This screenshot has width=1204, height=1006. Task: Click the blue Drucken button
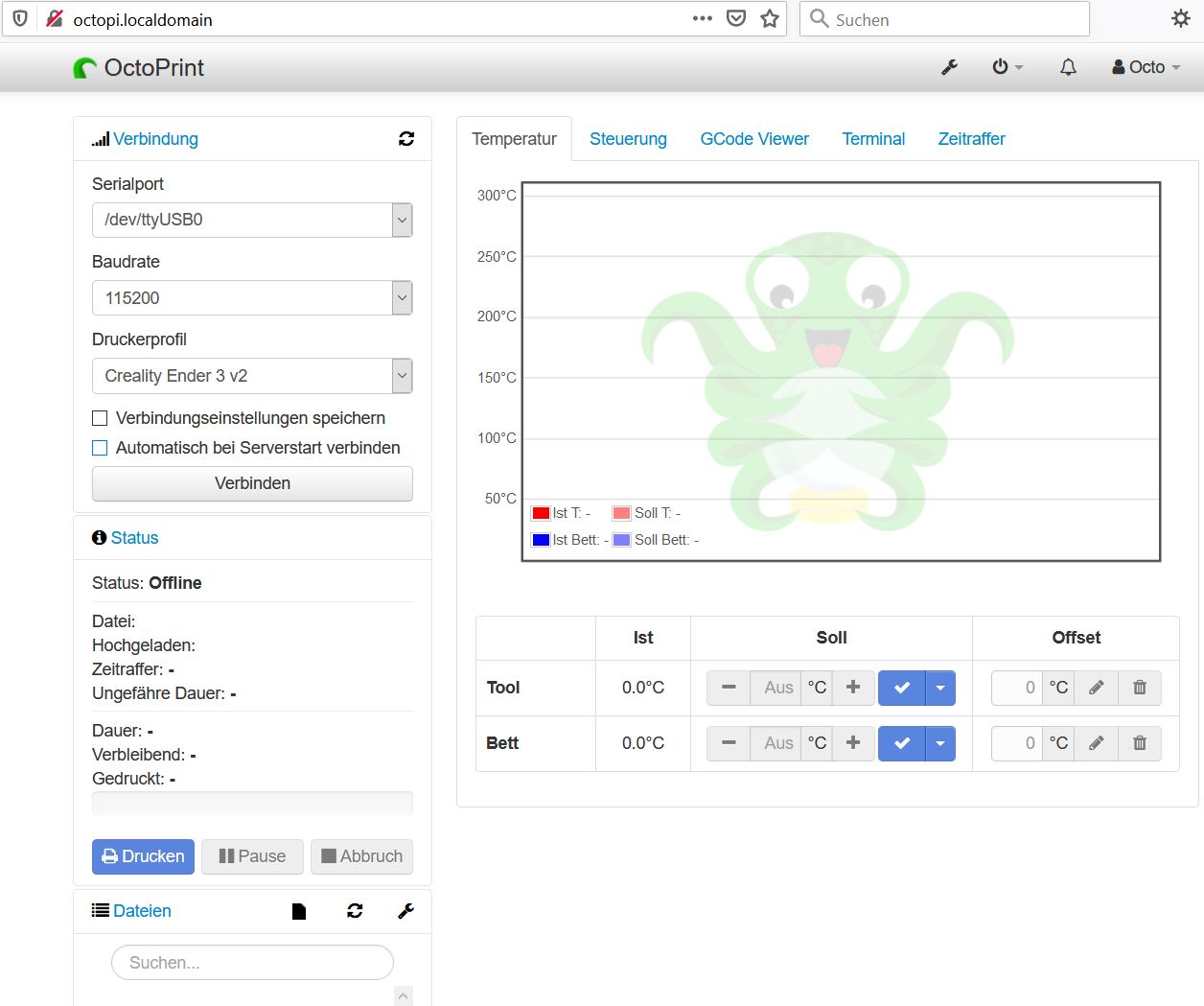tap(143, 856)
